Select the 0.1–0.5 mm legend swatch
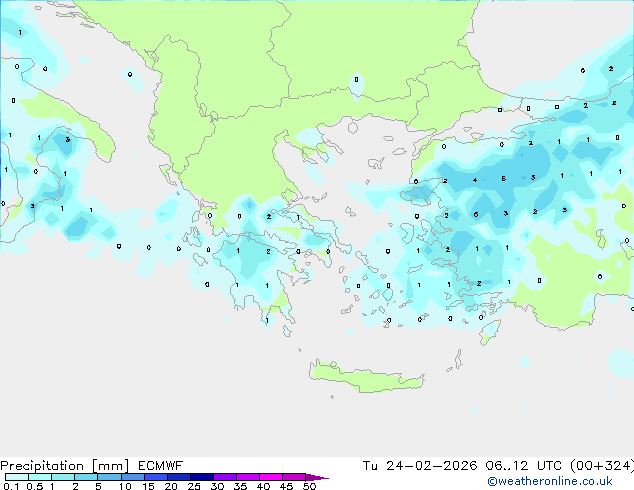 (x=17, y=477)
